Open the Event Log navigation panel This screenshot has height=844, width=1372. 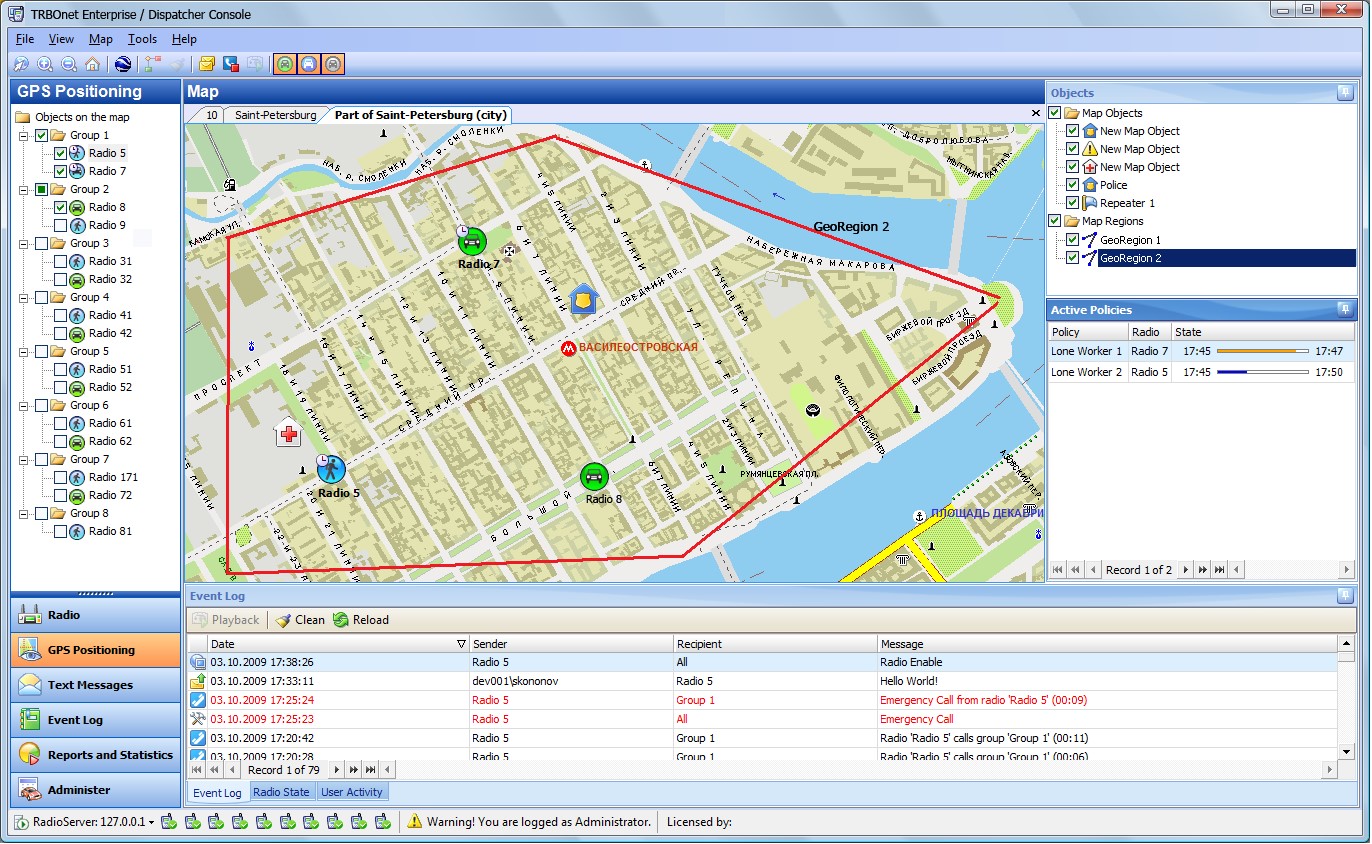pyautogui.click(x=96, y=720)
